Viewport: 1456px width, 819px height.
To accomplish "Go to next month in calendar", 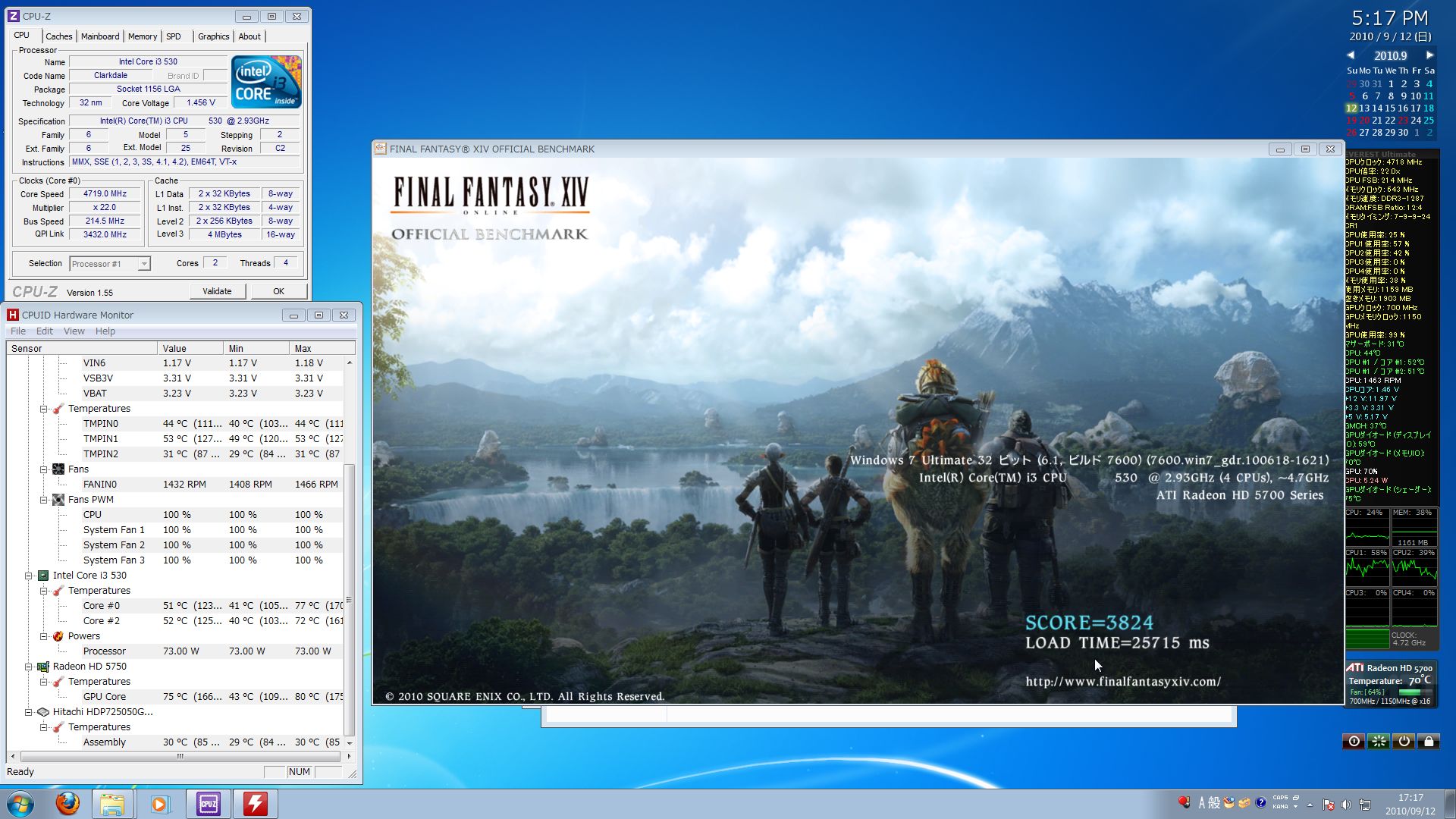I will tap(1429, 55).
